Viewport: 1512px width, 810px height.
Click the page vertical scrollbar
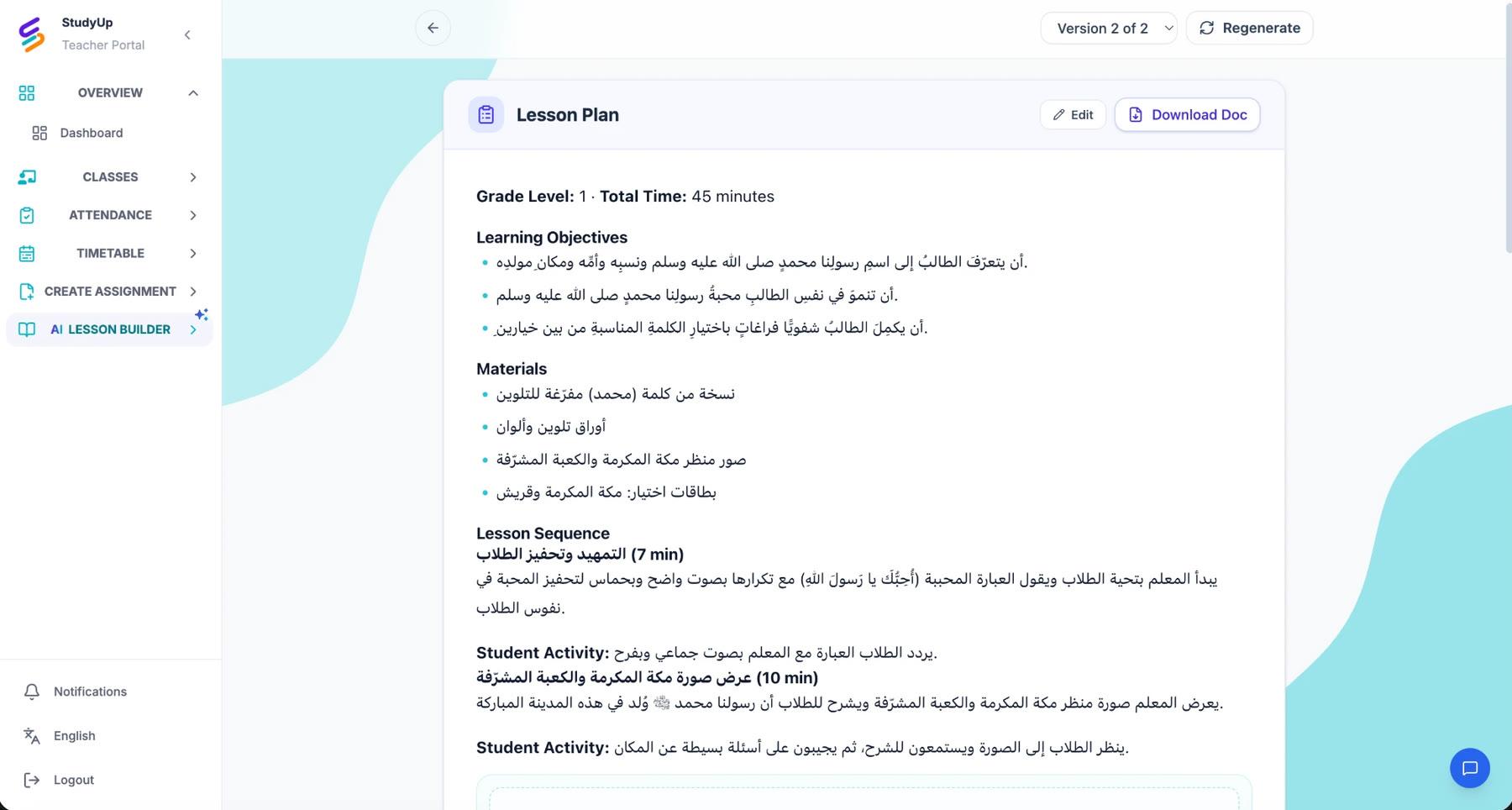click(1507, 126)
